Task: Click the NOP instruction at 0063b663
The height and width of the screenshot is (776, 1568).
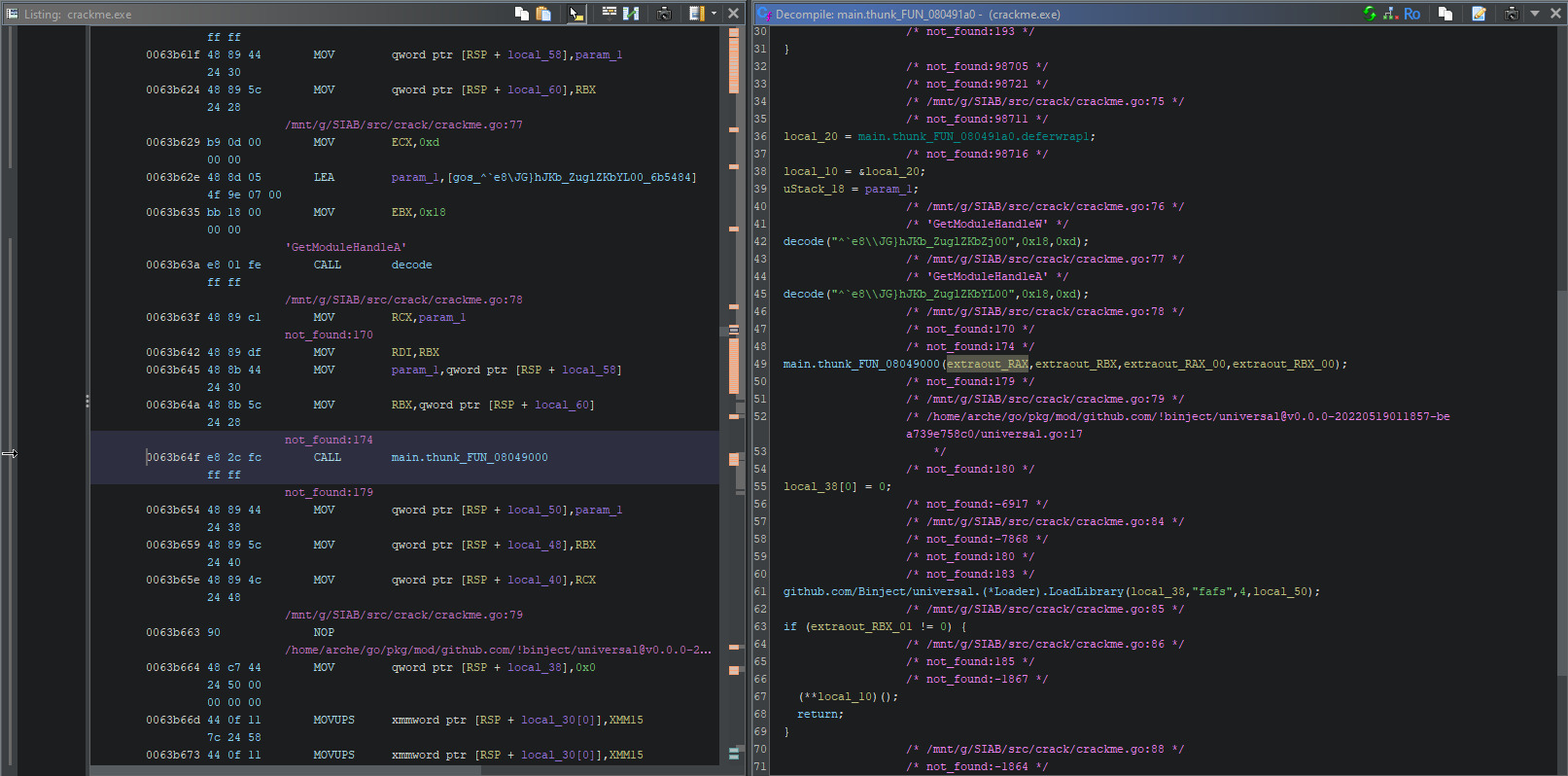Action: pos(324,632)
